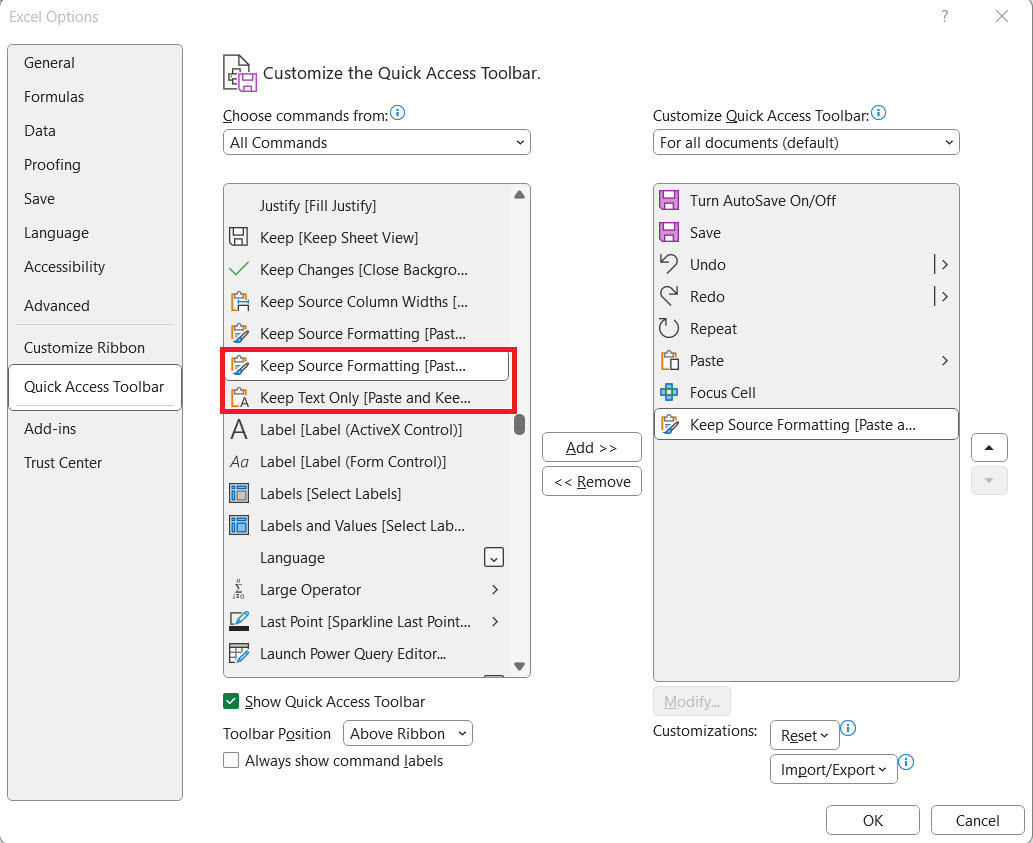Screen dimensions: 1033x843
Task: Click the Paste clipboard icon
Action: tap(669, 360)
